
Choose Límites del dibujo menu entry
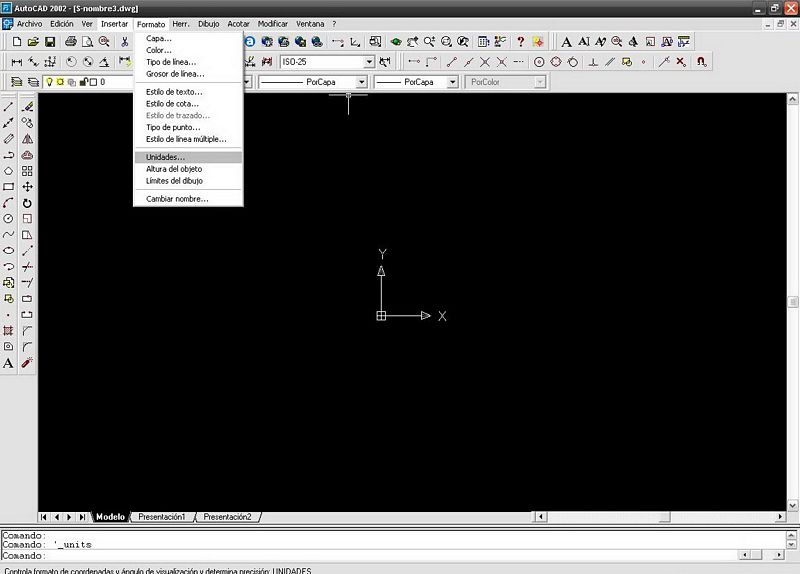[188, 181]
